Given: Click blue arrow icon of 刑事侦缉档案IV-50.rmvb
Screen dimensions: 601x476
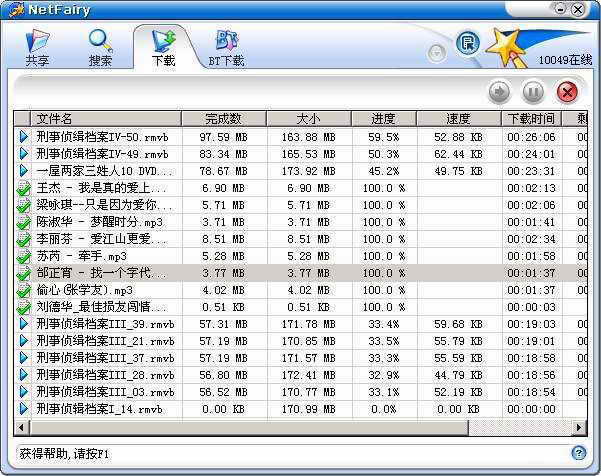Looking at the screenshot, I should click(24, 137).
